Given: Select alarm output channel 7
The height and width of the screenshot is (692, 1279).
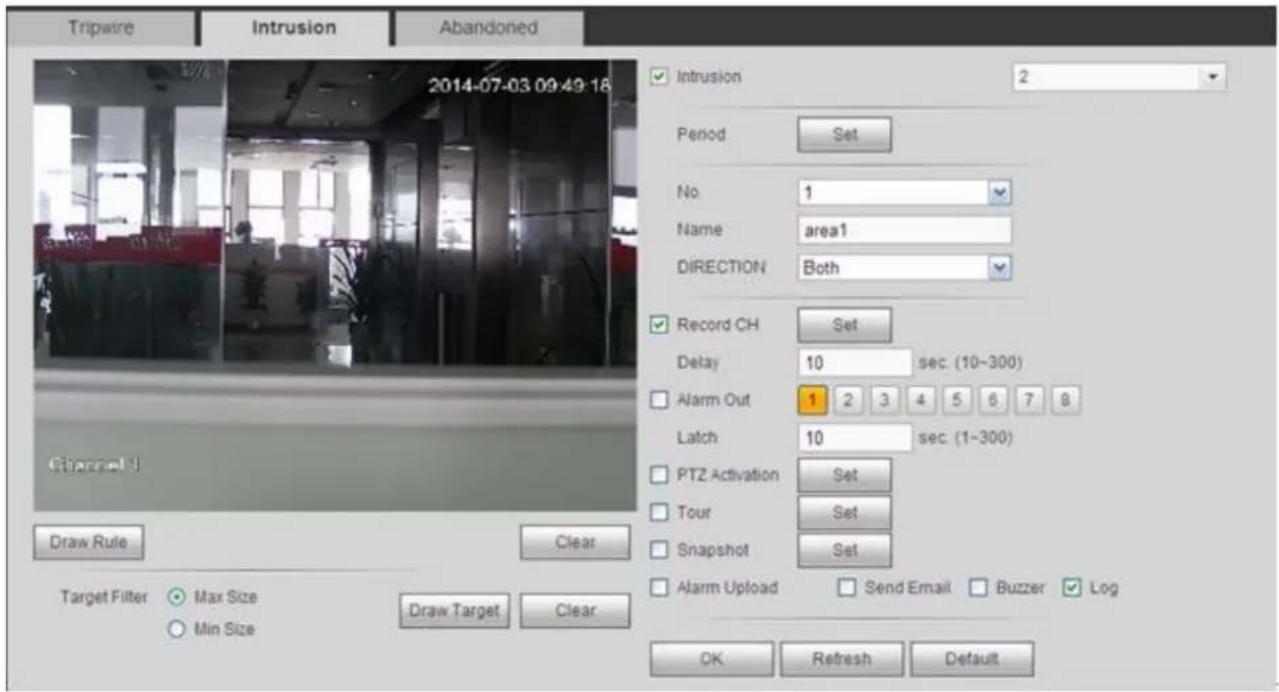Looking at the screenshot, I should point(1031,401).
